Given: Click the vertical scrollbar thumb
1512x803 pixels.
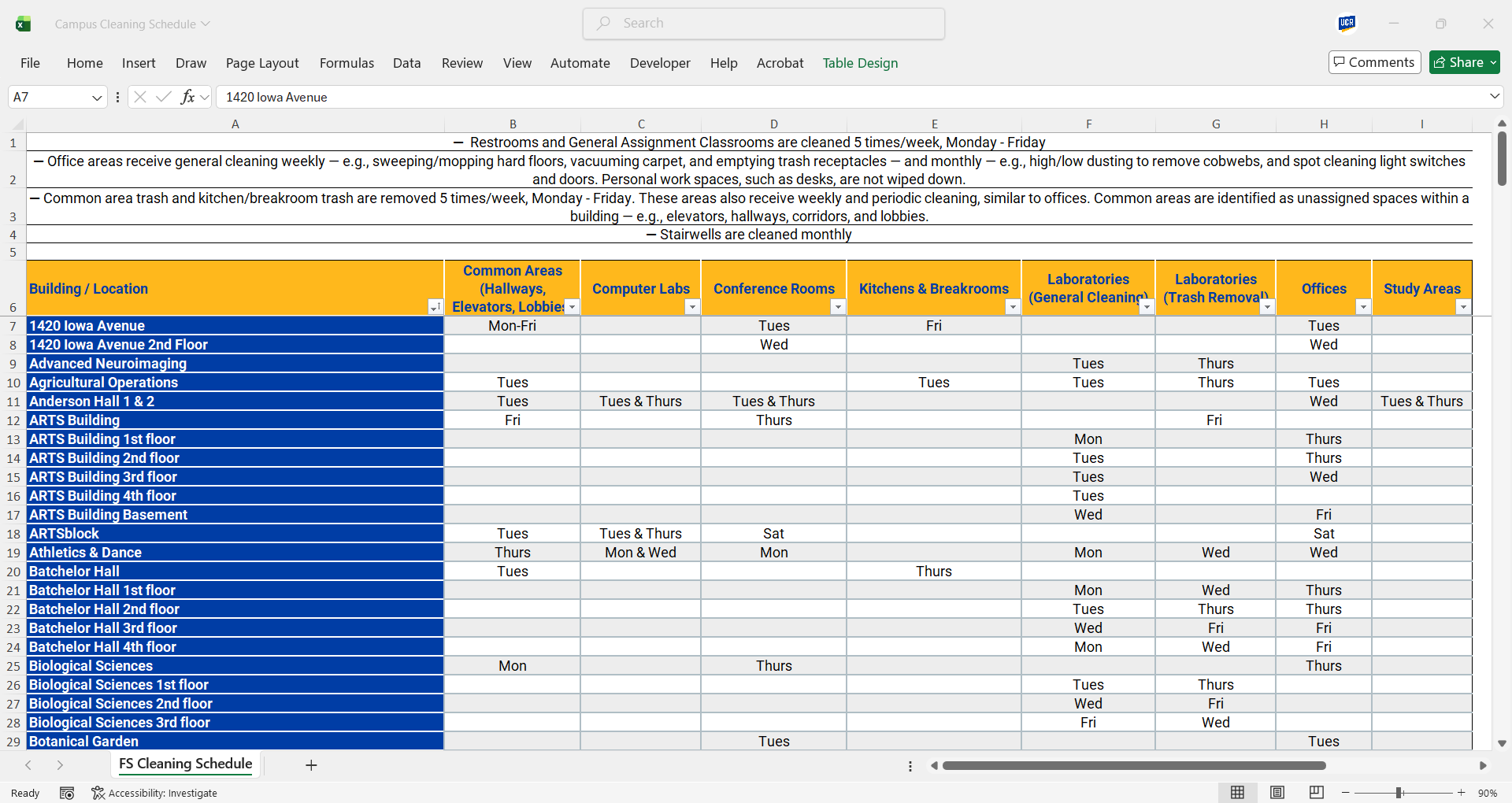Looking at the screenshot, I should pos(1502,158).
